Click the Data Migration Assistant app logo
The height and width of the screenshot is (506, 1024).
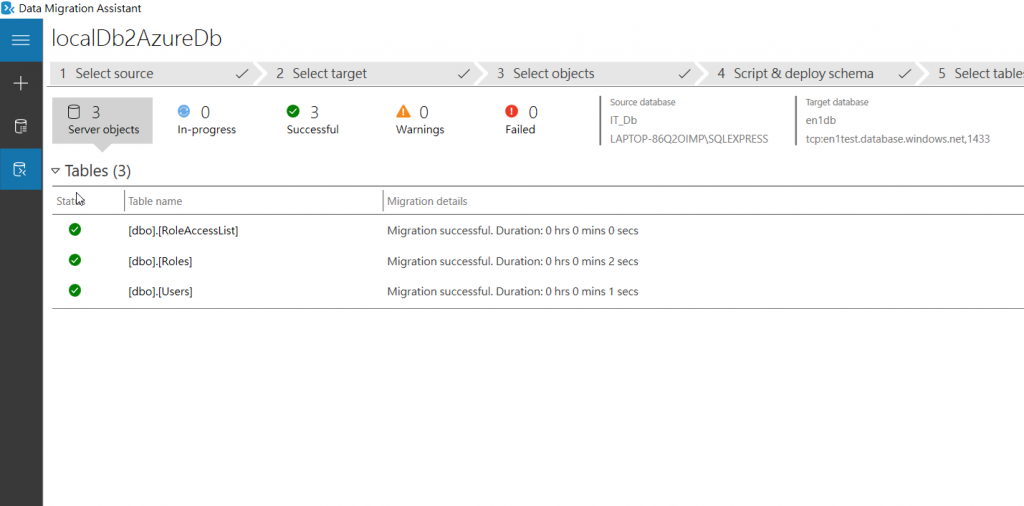[x=8, y=8]
